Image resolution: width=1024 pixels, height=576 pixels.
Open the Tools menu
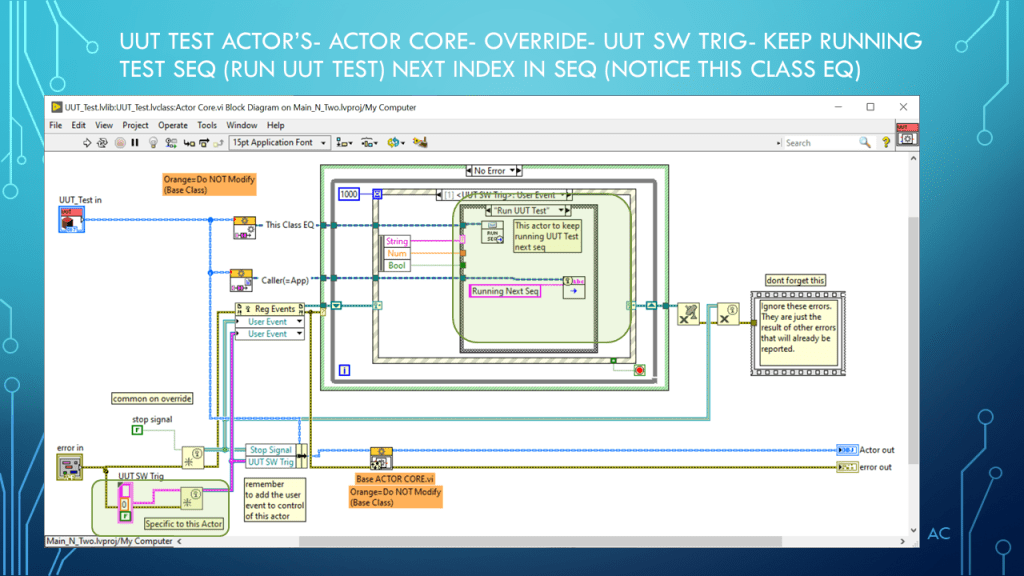207,125
